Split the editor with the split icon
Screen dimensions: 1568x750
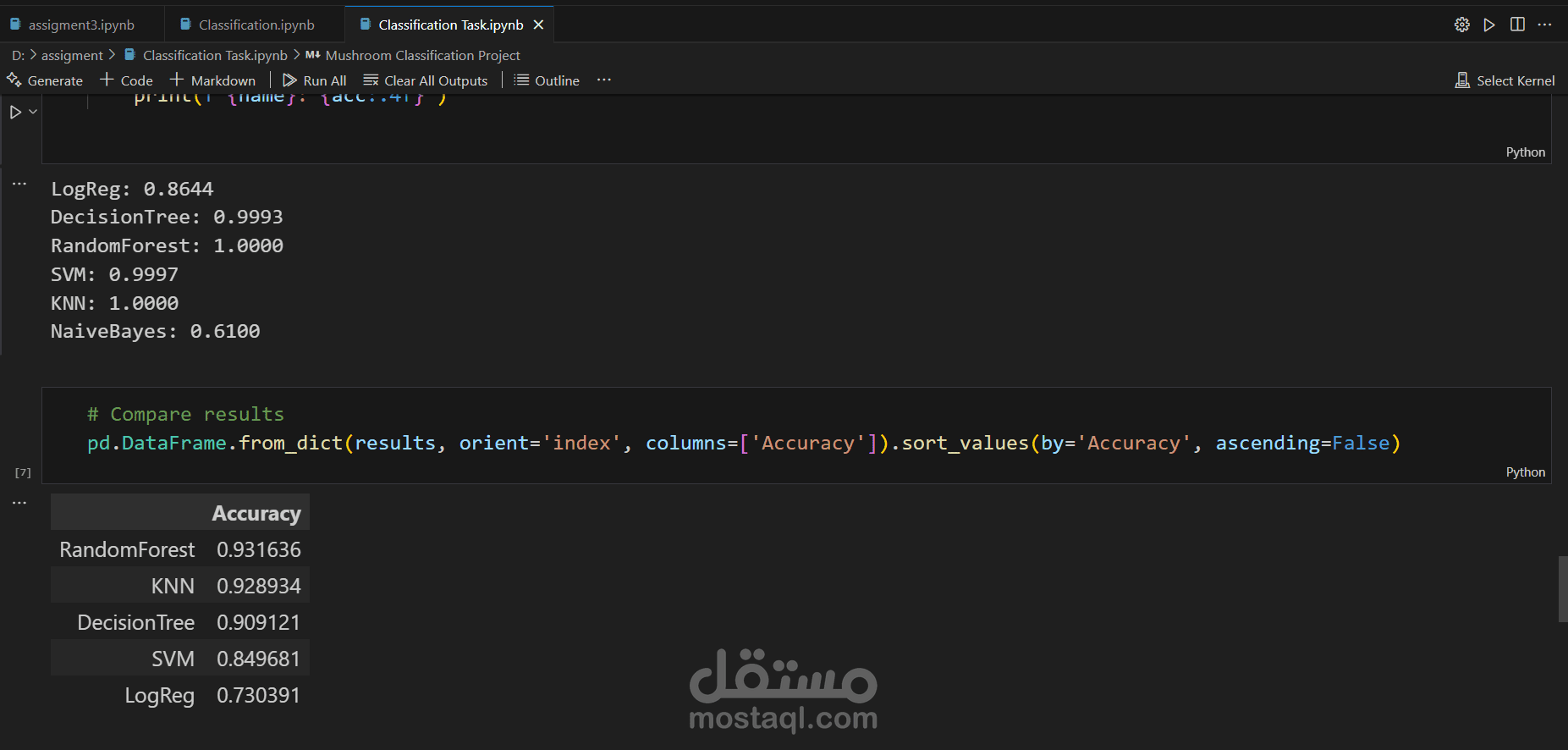(x=1517, y=25)
